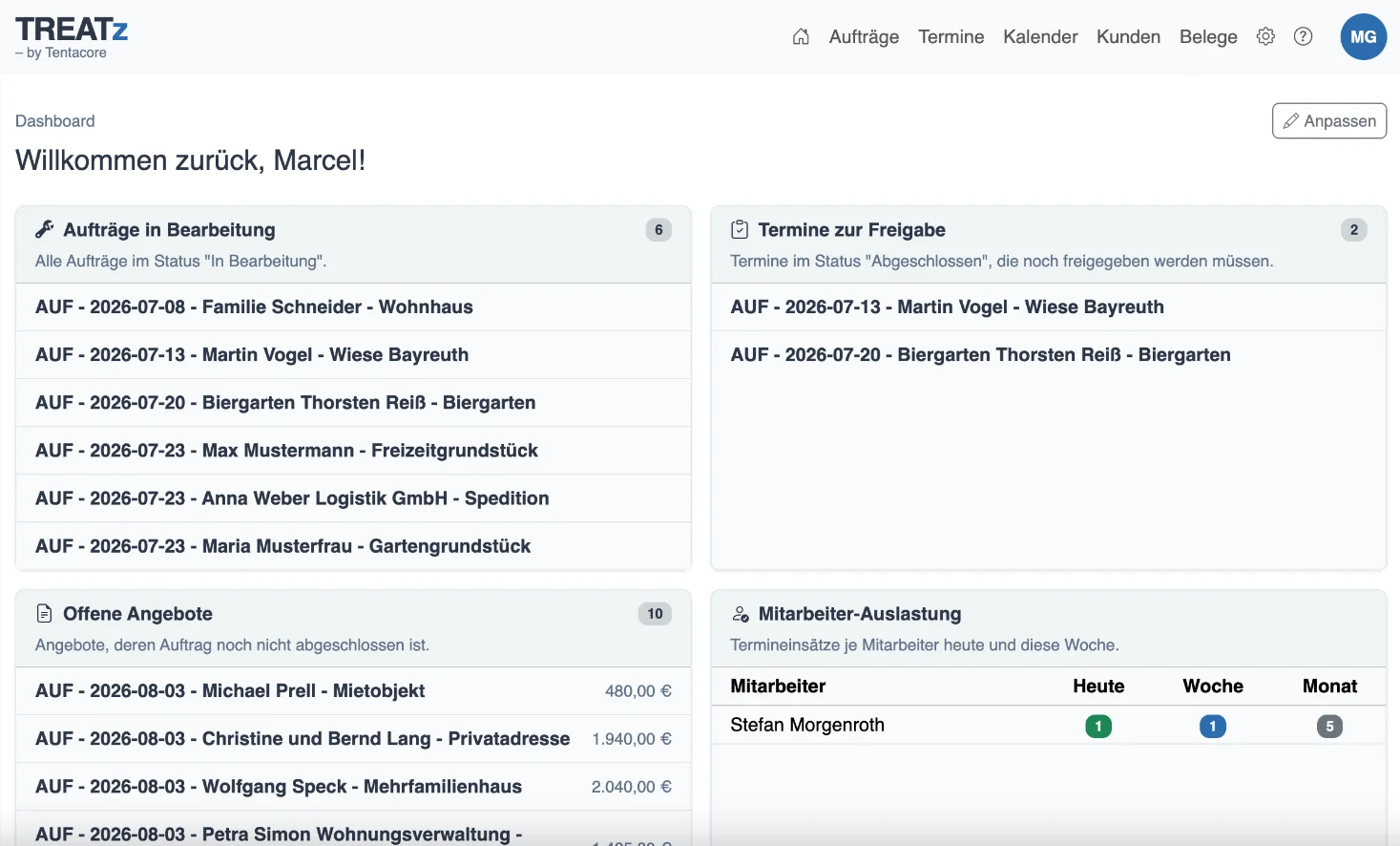1400x846 pixels.
Task: Switch to Kalender in navigation
Action: click(x=1040, y=36)
